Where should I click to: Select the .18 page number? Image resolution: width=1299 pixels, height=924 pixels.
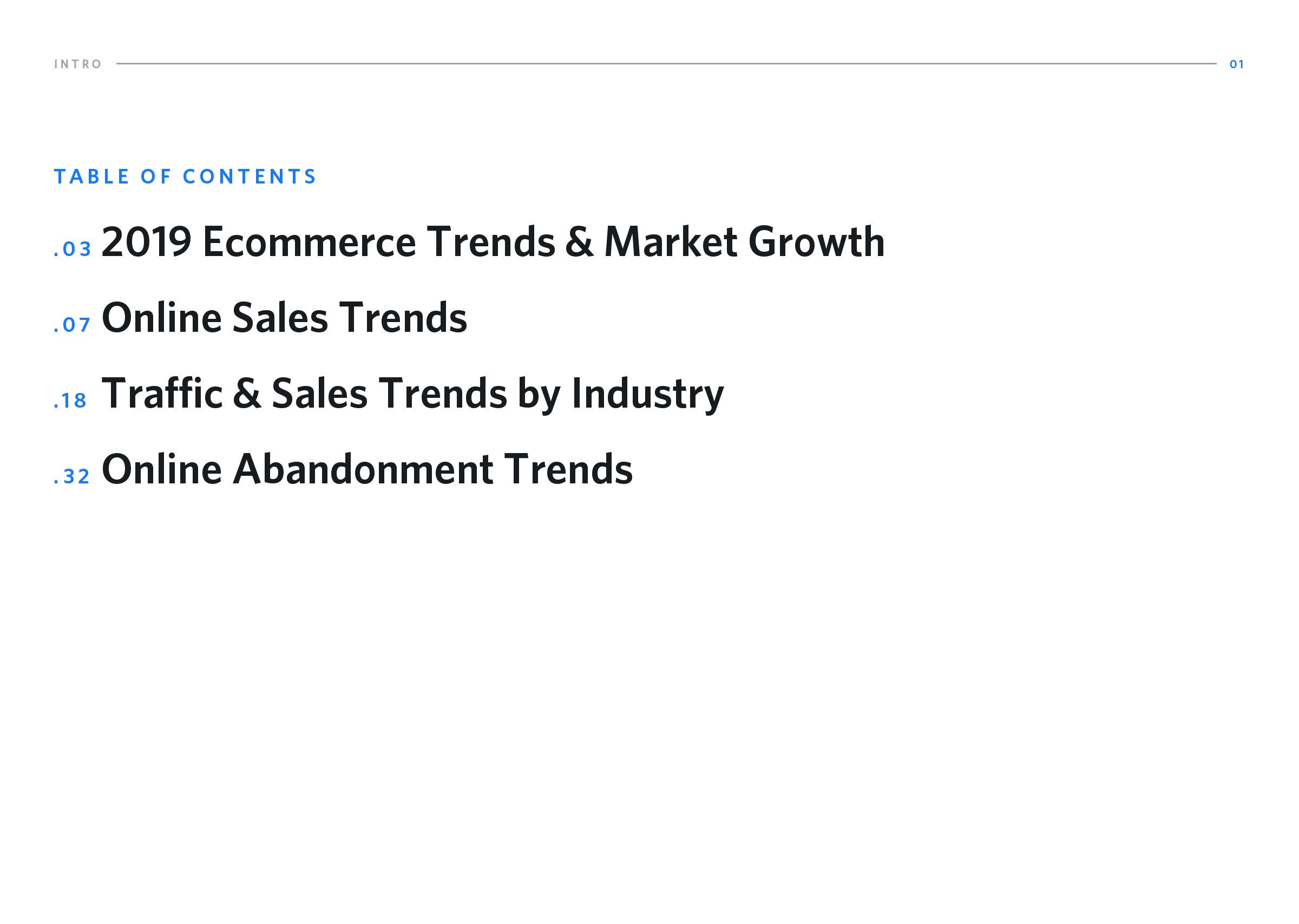[70, 401]
